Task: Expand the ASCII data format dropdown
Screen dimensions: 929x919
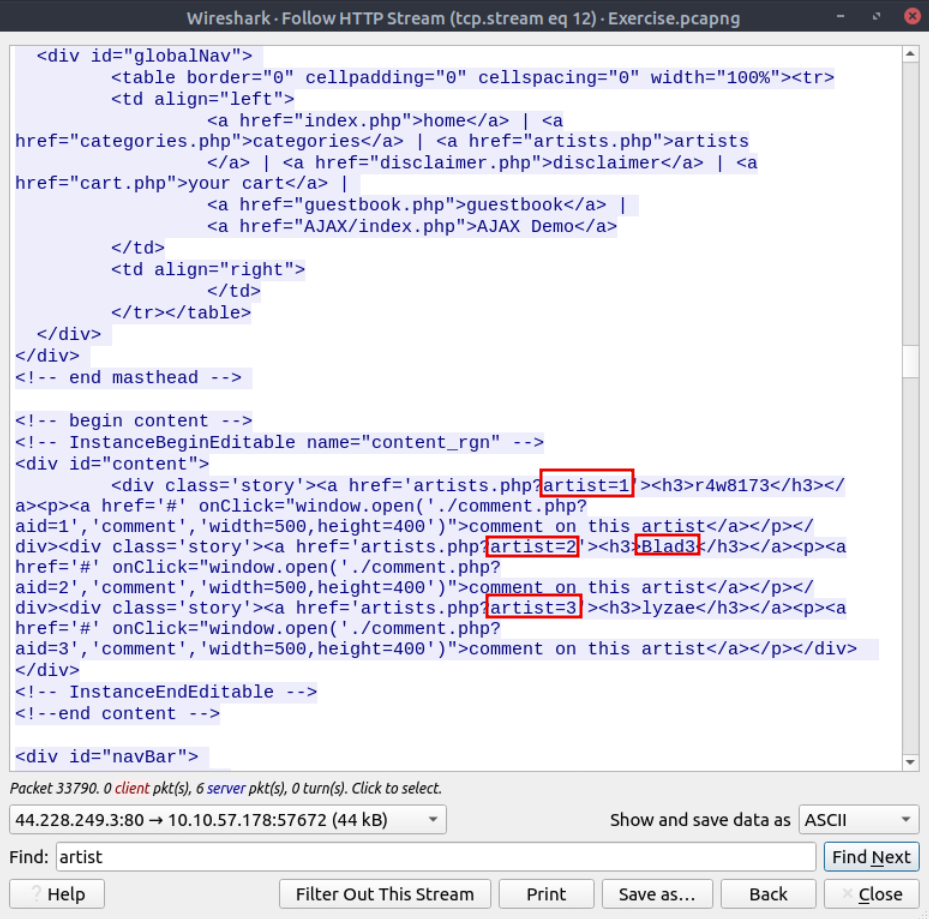Action: (858, 820)
